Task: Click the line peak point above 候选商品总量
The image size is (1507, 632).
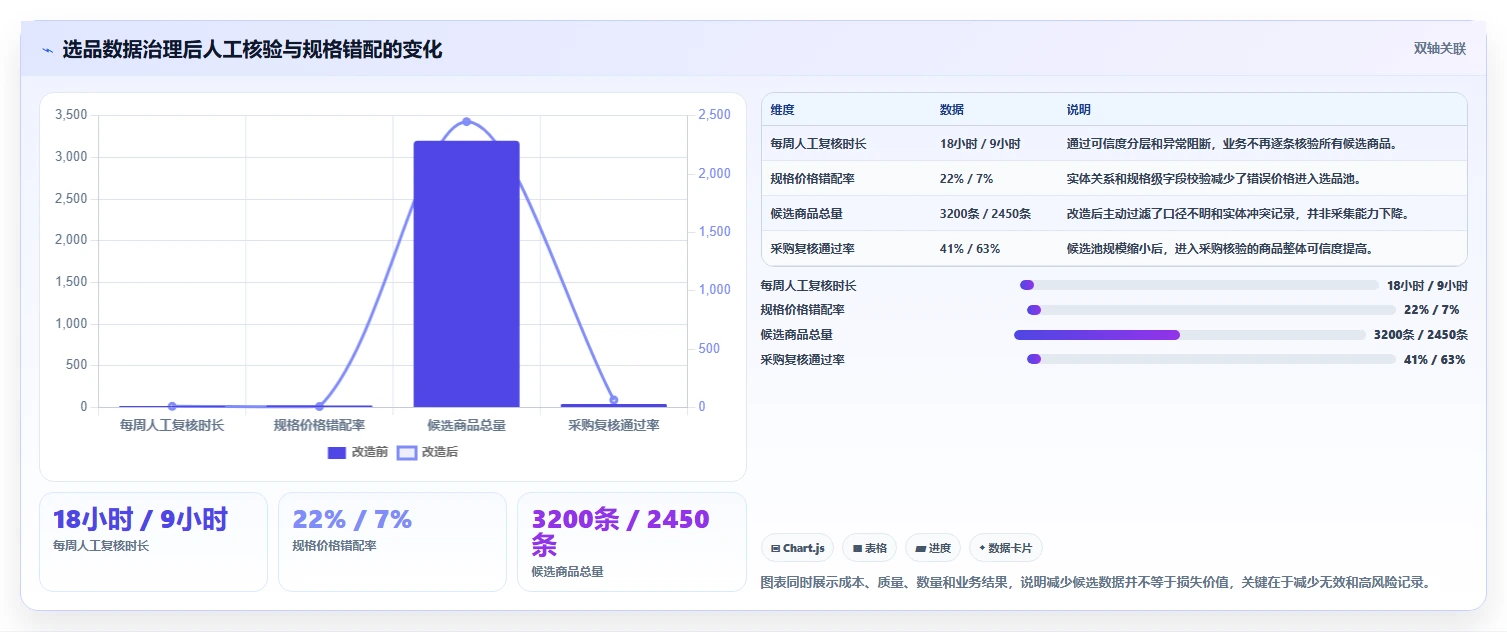Action: click(466, 122)
